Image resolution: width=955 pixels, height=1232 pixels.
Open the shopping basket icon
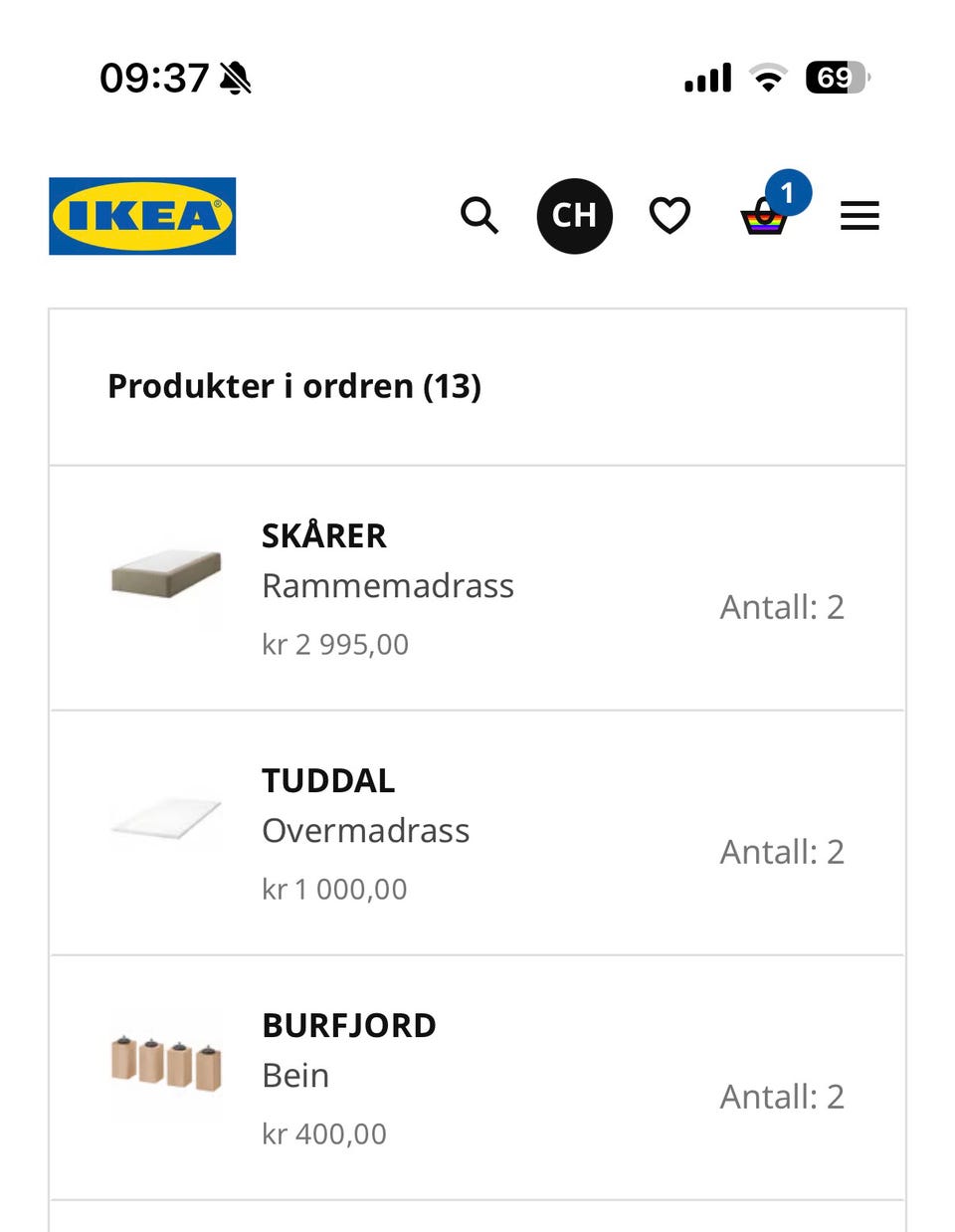[764, 217]
